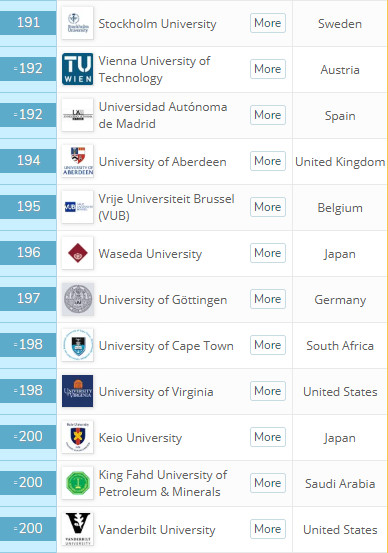Click the TU Wien logo icon
Viewport: 388px width, 553px height.
click(78, 69)
